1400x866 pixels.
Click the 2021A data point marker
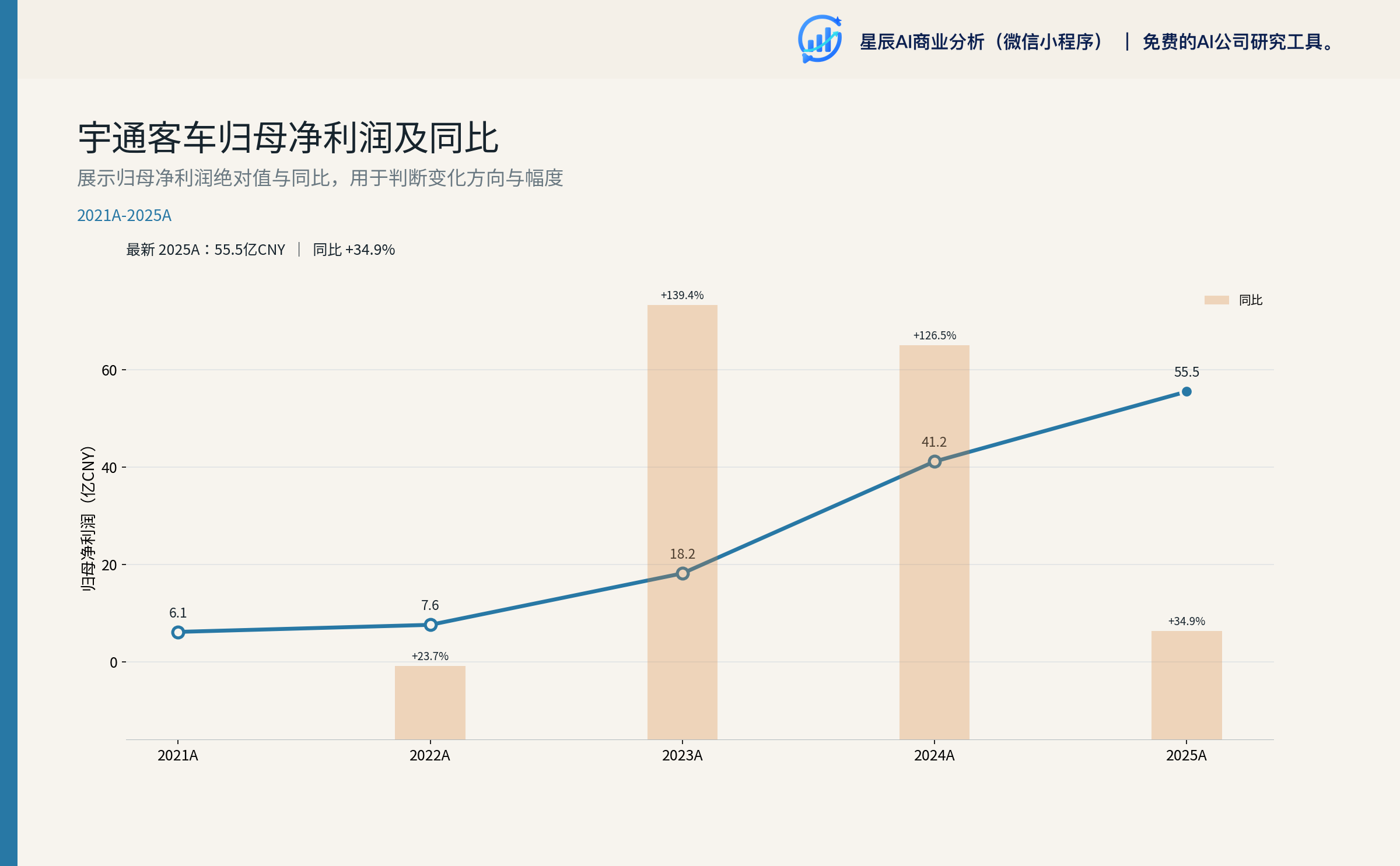click(x=178, y=632)
